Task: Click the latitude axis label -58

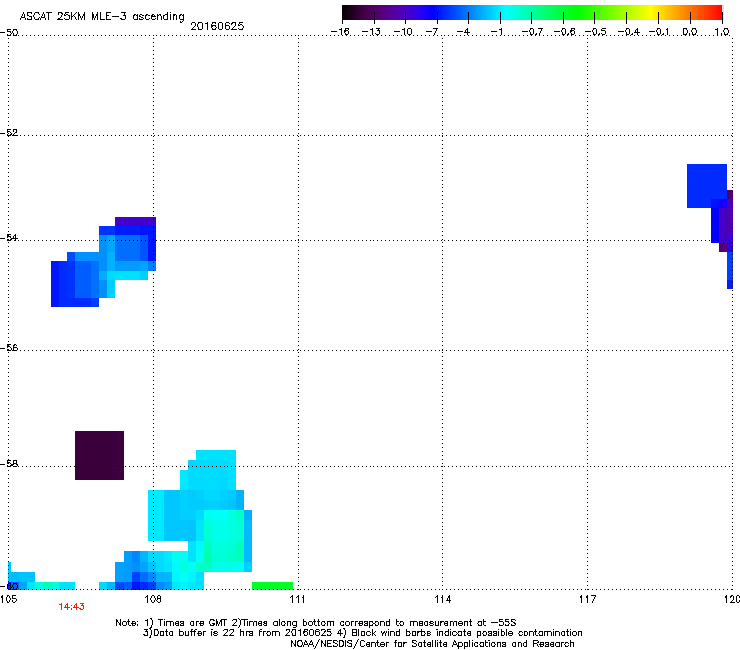Action: [9, 464]
